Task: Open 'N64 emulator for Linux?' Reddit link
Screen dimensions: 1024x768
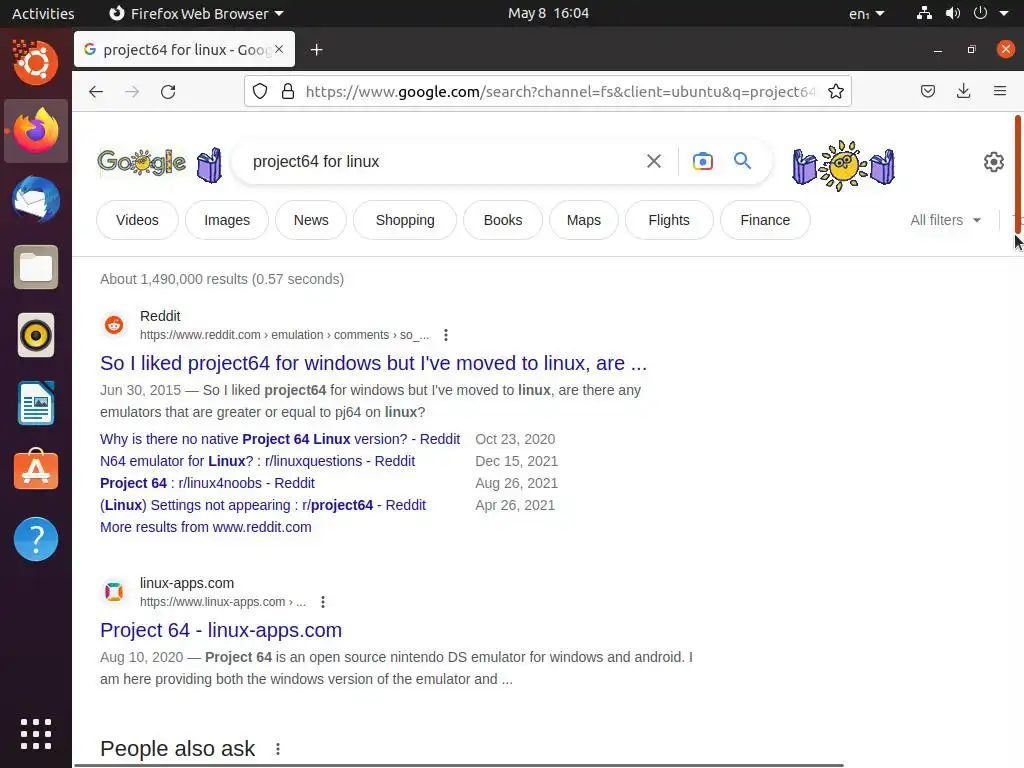Action: pyautogui.click(x=257, y=461)
